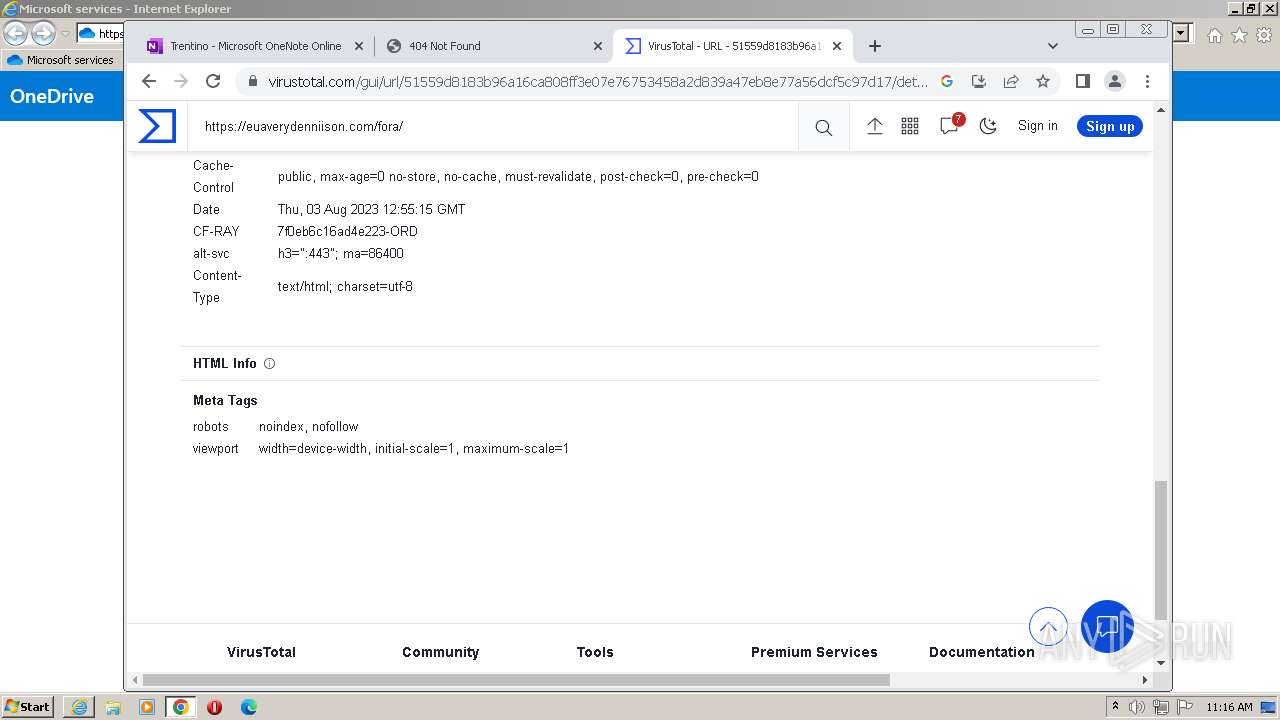Click the Sign in link
The height and width of the screenshot is (720, 1280).
pos(1037,126)
